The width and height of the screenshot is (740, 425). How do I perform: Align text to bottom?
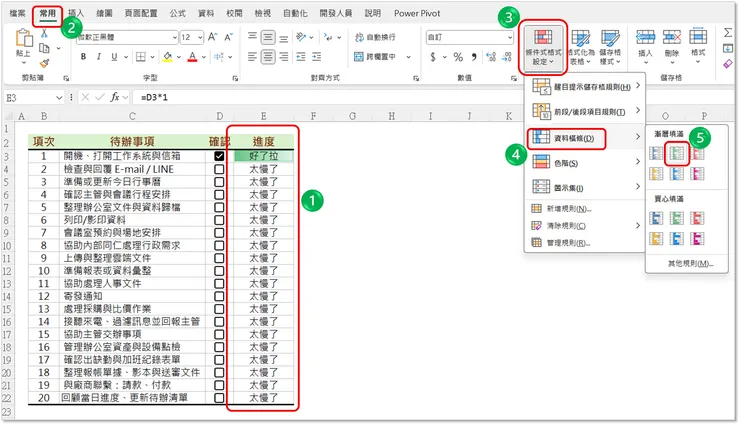284,37
